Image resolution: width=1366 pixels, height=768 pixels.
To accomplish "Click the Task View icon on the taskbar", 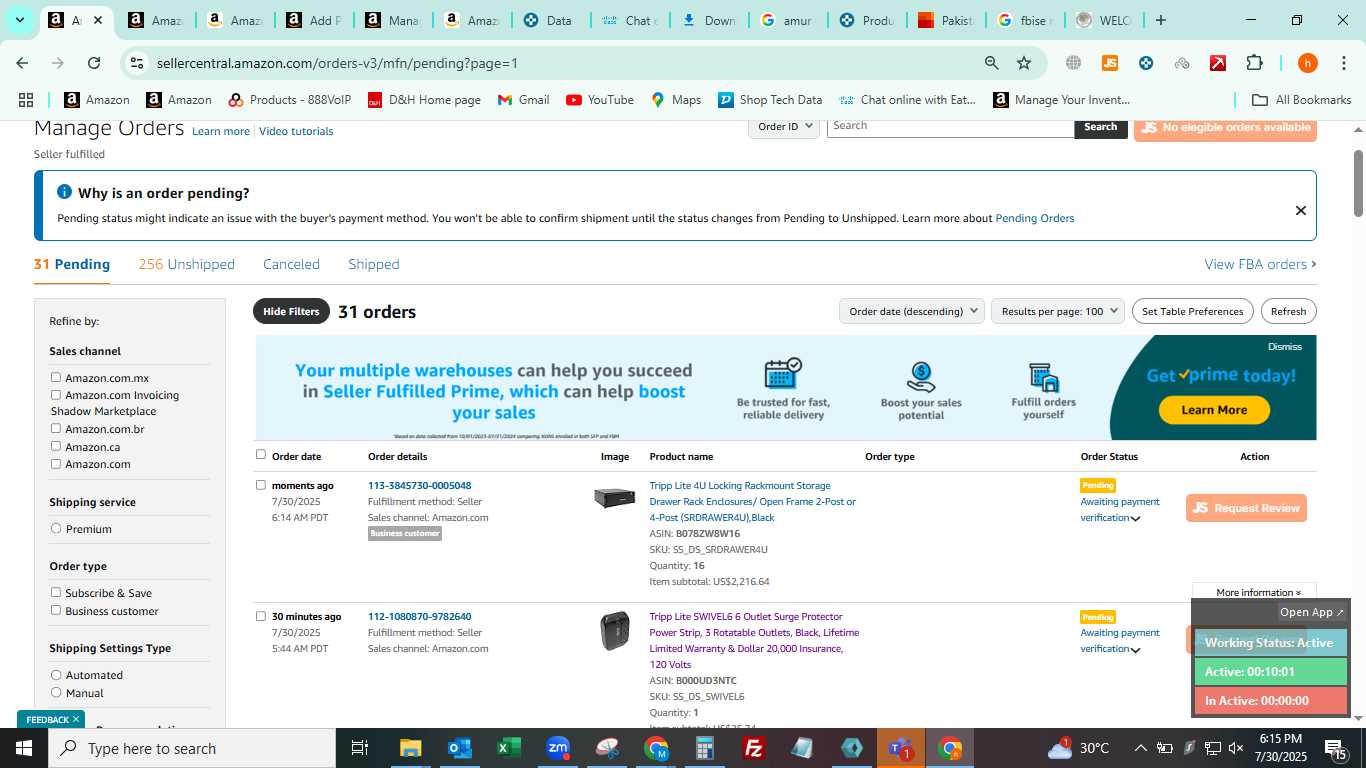I will coord(360,748).
